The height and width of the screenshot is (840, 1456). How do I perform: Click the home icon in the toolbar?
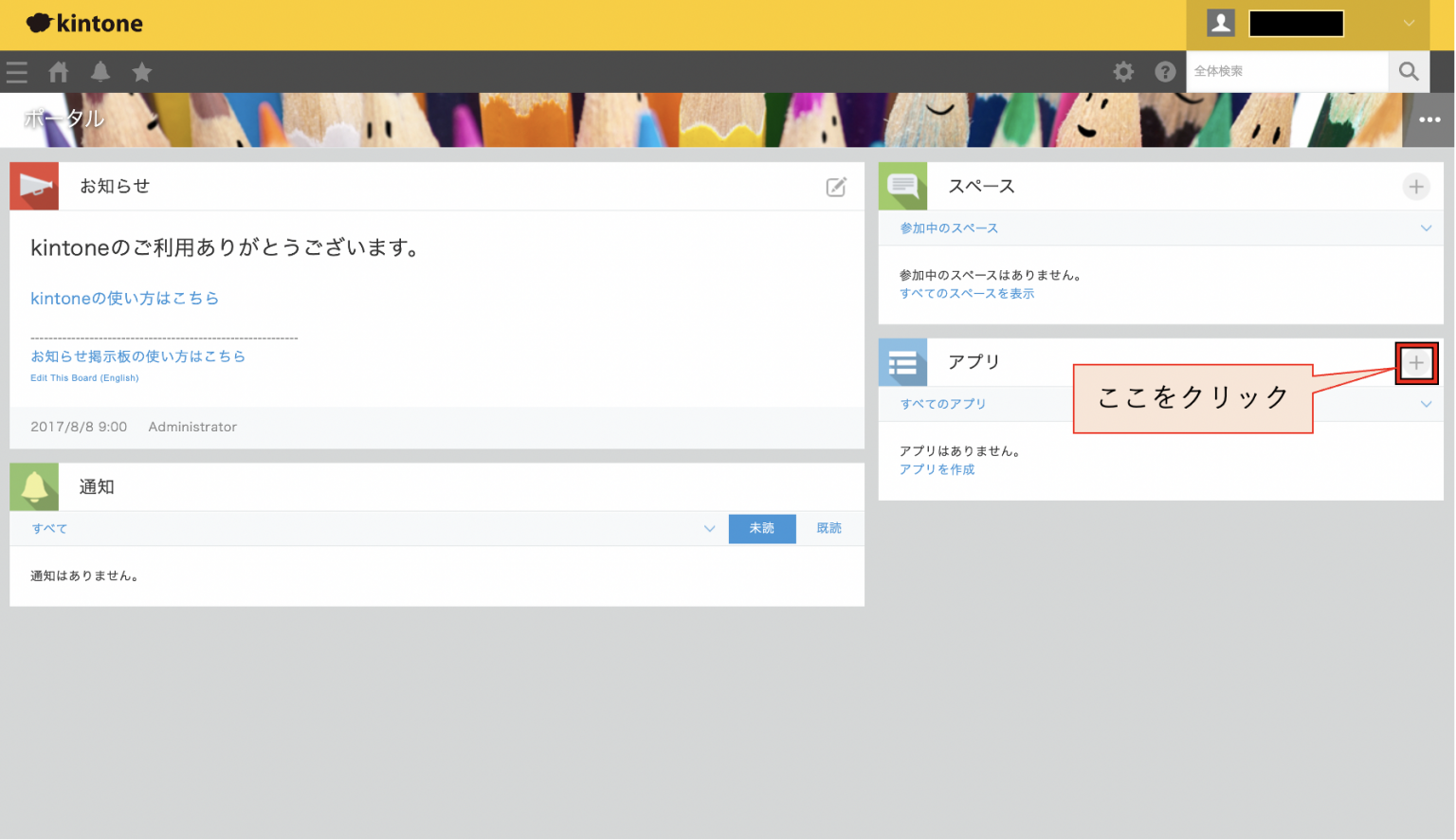pyautogui.click(x=58, y=72)
